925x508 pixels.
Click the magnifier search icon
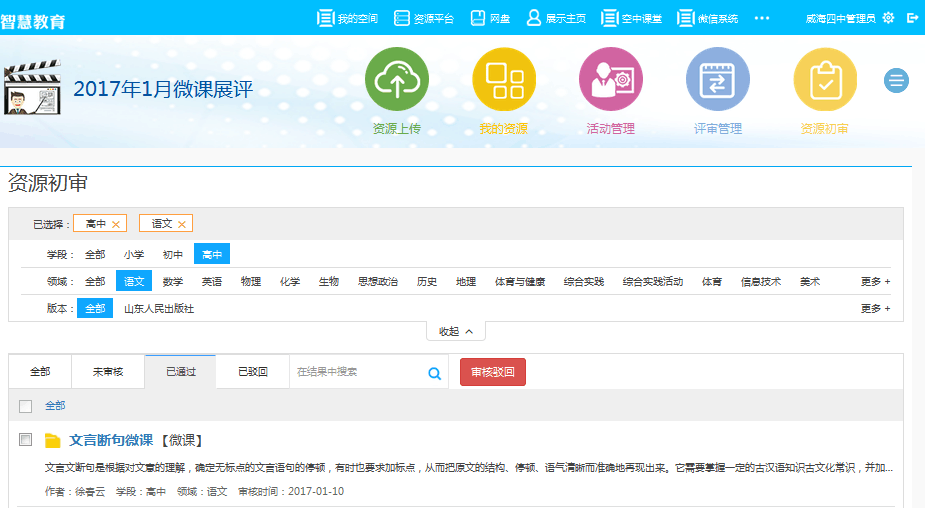435,373
